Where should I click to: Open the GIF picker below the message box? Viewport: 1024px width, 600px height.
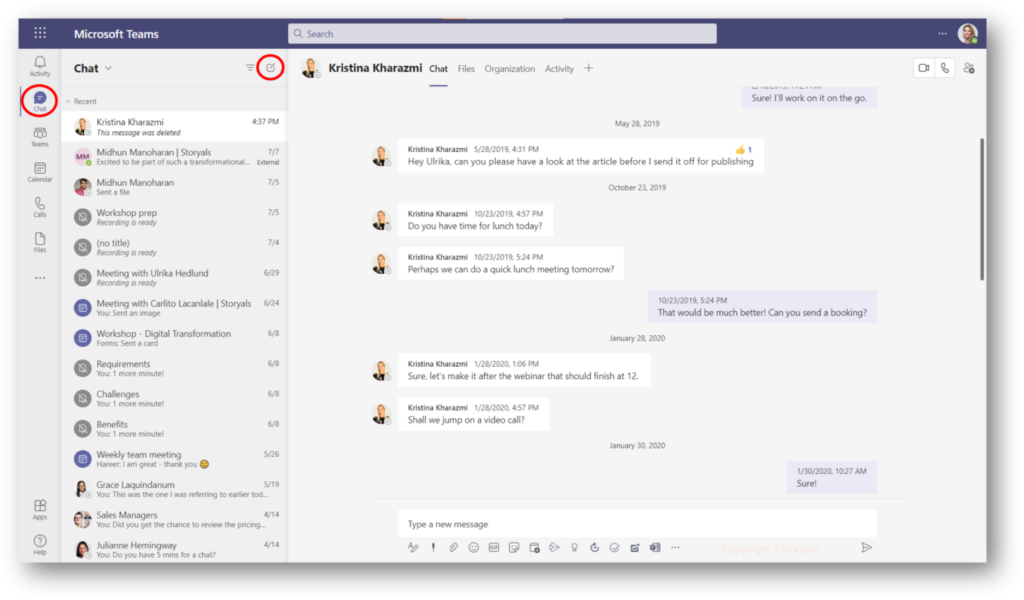pos(493,547)
